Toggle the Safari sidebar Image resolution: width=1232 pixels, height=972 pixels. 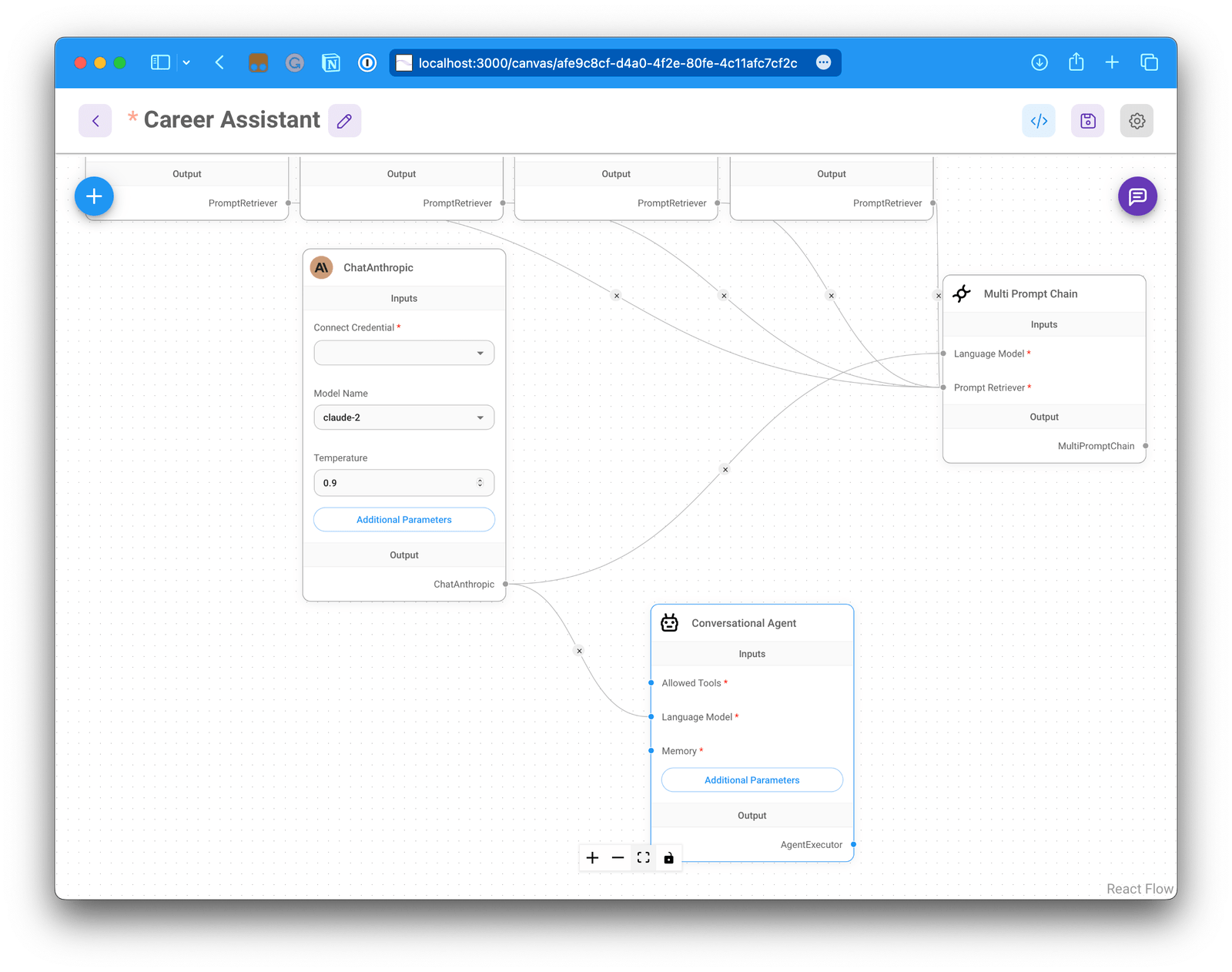point(159,62)
